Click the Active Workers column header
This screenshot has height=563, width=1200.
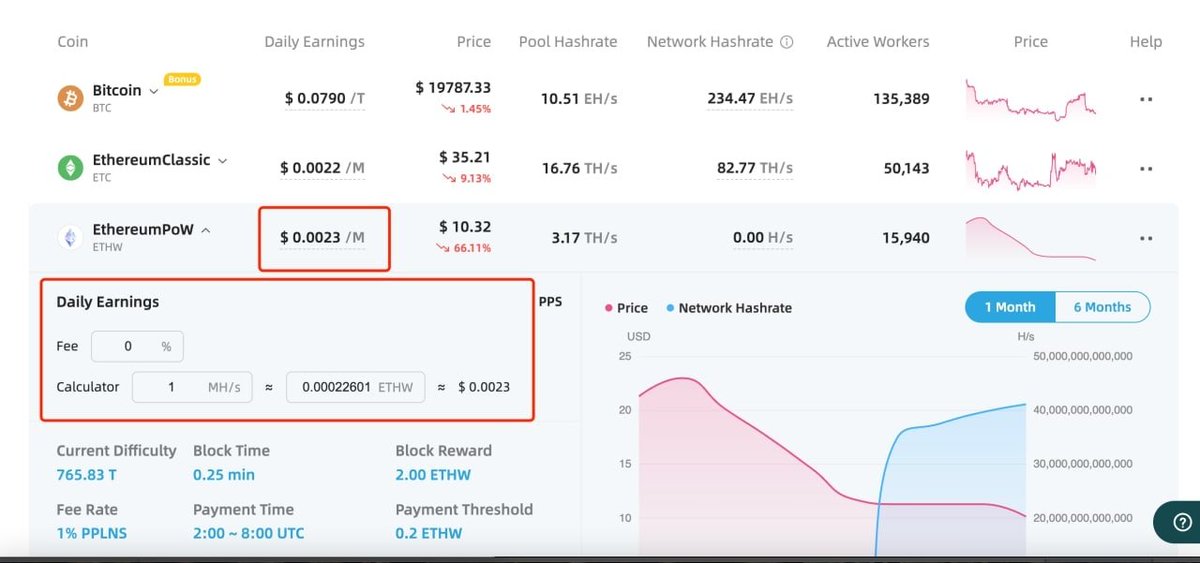(878, 42)
